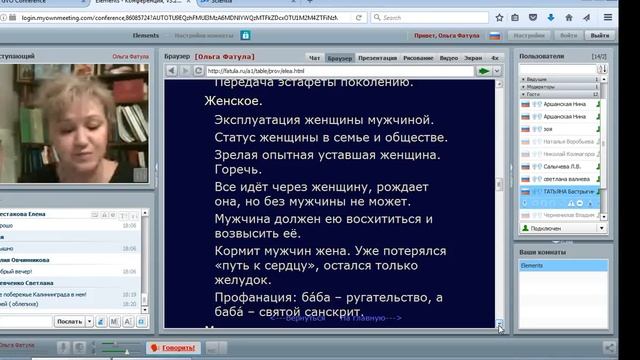Screen dimensions: 640x360
Task: Open the Pocket icon in Firefox toolbar
Action: point(533,18)
